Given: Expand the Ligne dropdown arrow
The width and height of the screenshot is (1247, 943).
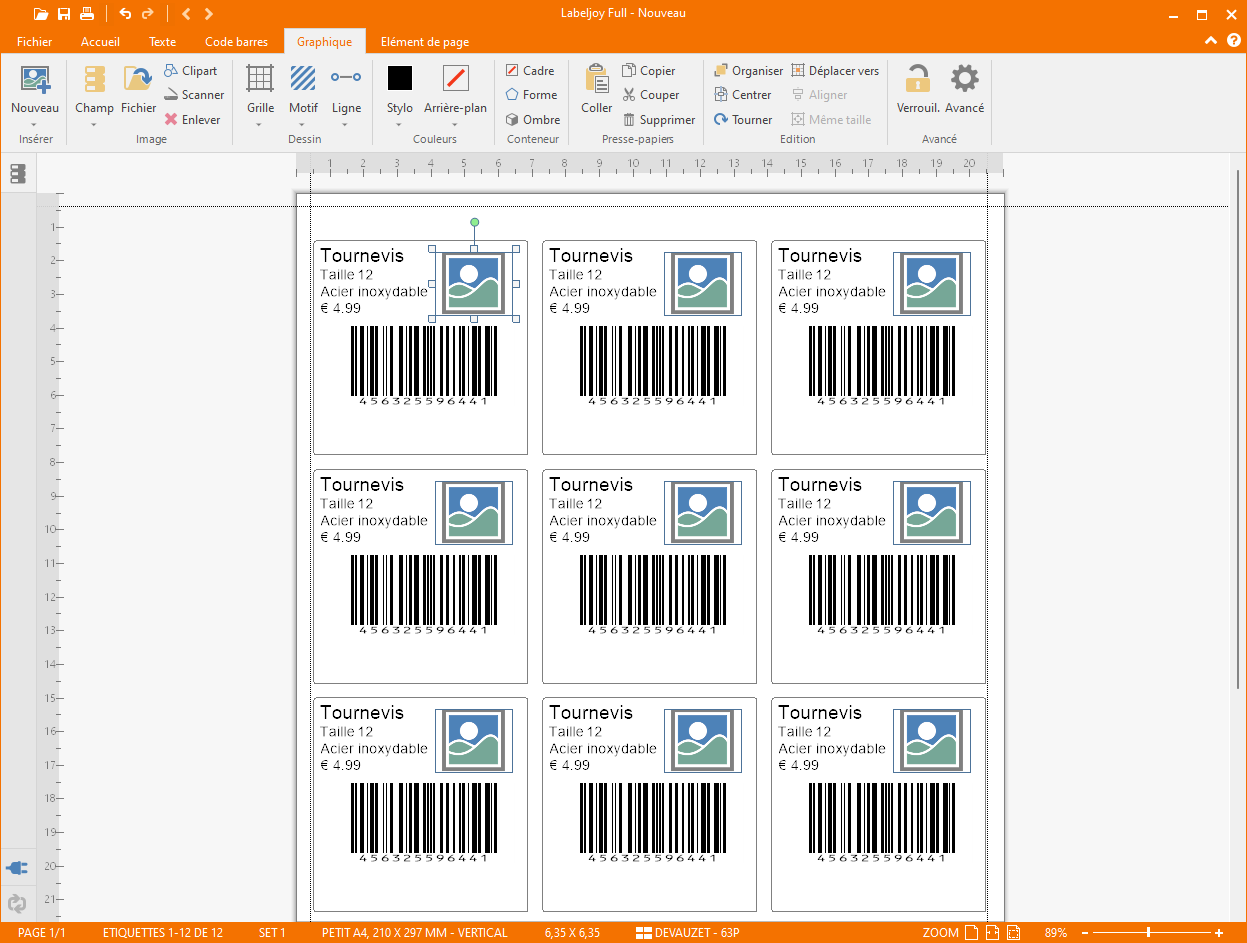Looking at the screenshot, I should (x=346, y=125).
